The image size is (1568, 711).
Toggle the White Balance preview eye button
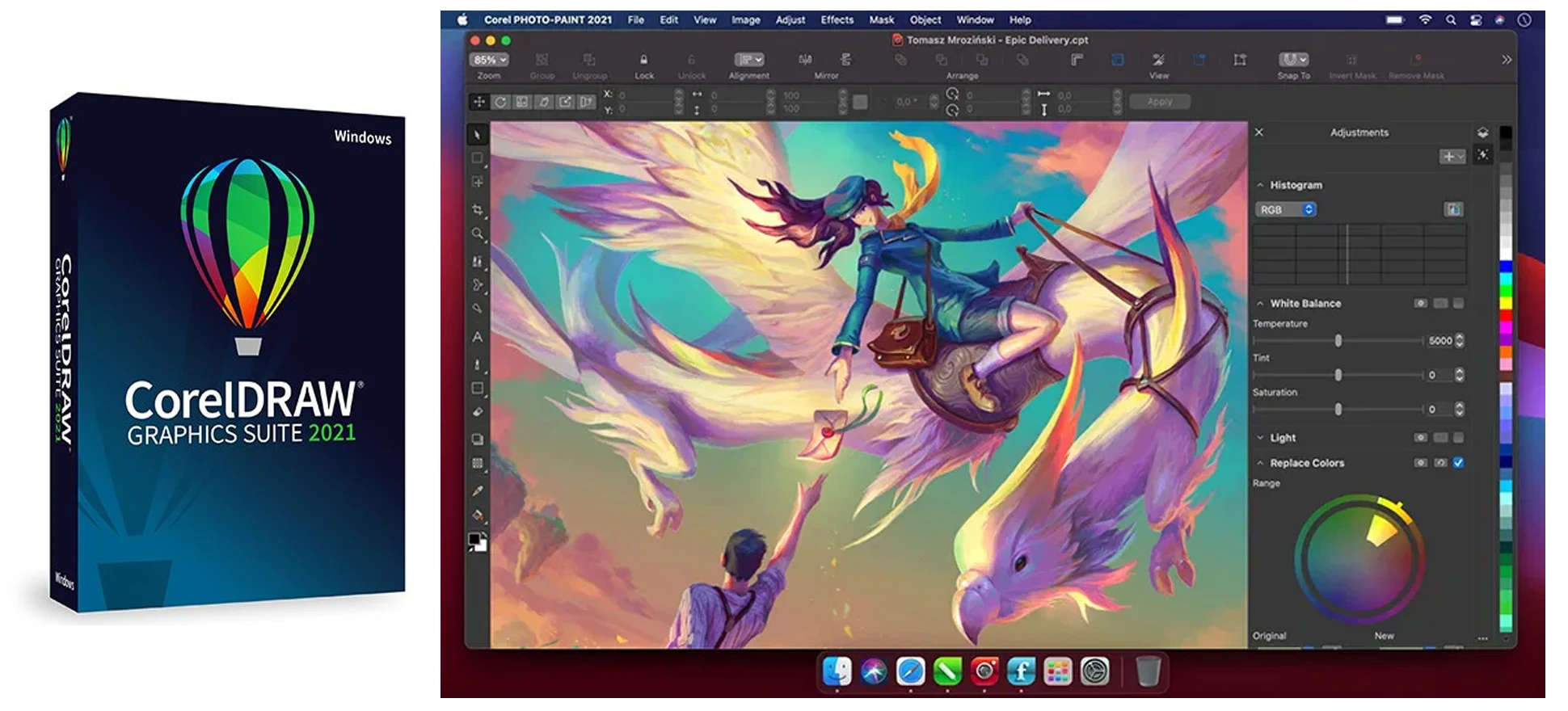(x=1420, y=303)
